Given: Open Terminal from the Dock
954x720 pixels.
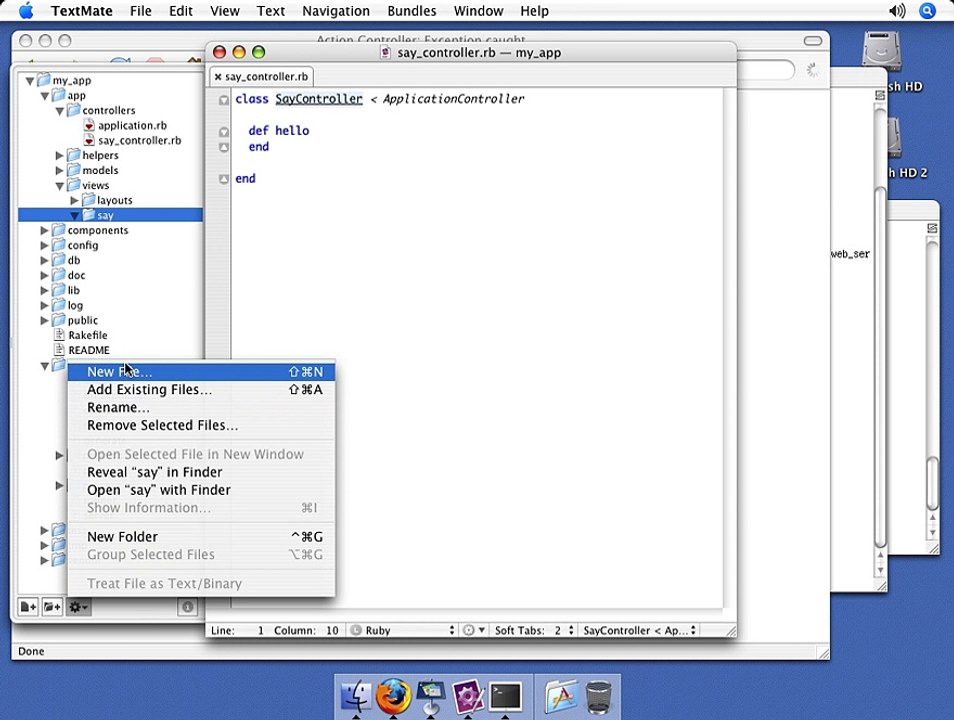Looking at the screenshot, I should (506, 697).
